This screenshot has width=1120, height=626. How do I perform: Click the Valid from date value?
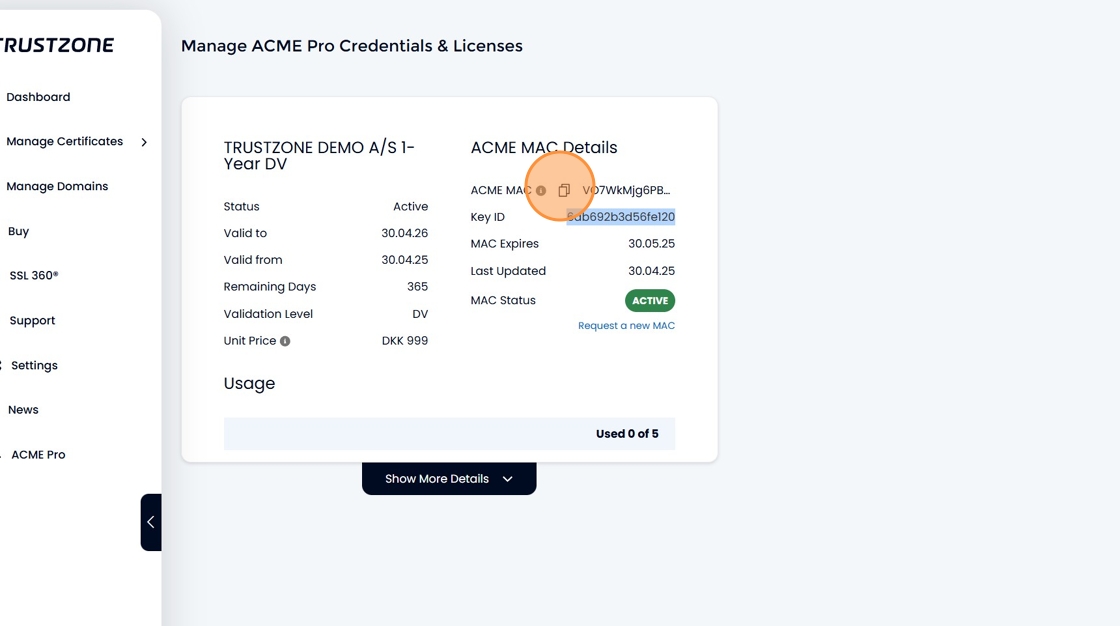coord(405,260)
